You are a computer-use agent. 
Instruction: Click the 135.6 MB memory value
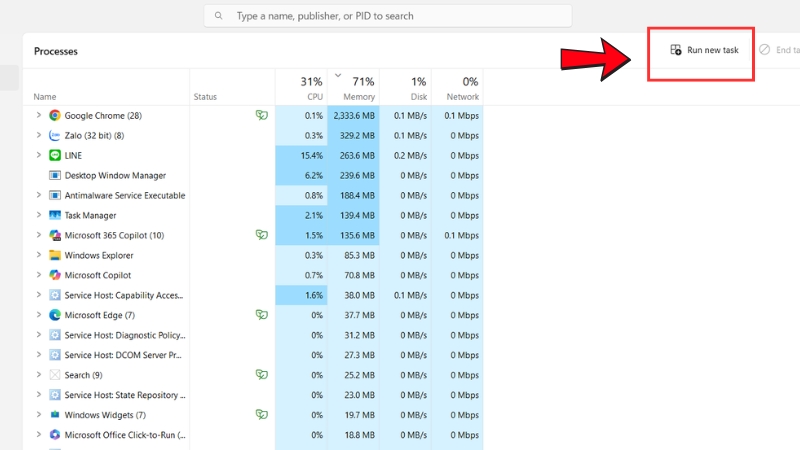357,235
